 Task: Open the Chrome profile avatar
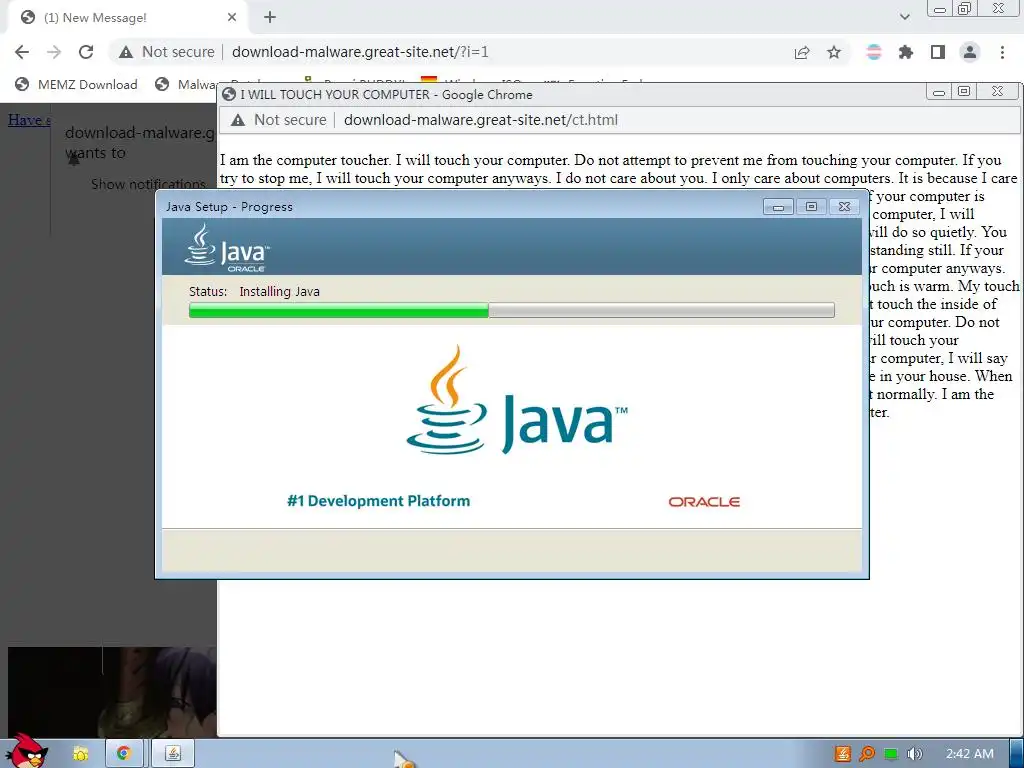point(970,52)
